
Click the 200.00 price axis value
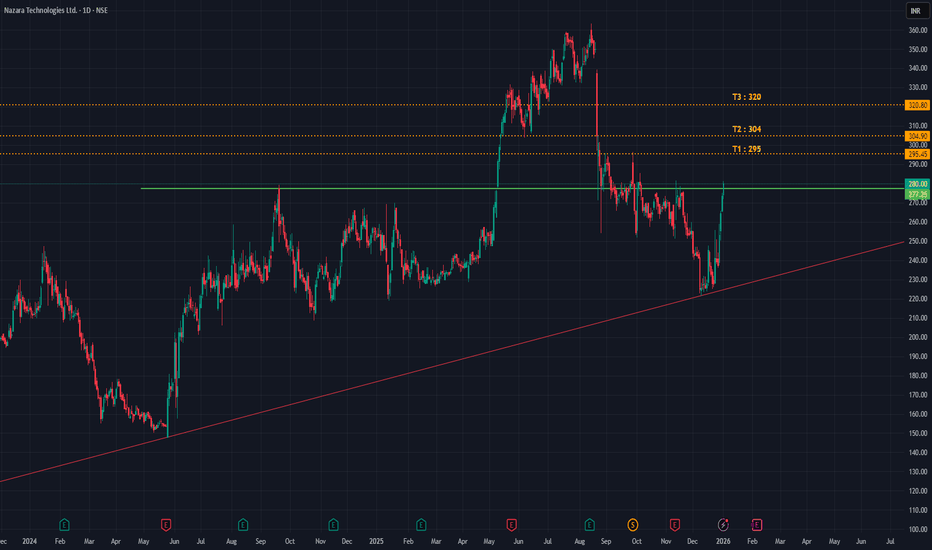(918, 337)
